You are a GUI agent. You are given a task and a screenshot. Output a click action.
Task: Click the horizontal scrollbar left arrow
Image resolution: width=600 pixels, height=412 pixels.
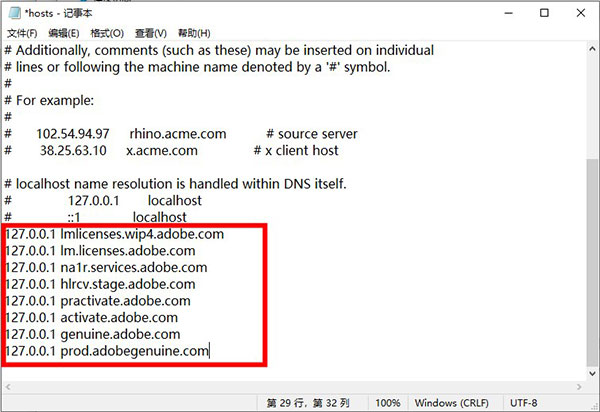(8, 387)
